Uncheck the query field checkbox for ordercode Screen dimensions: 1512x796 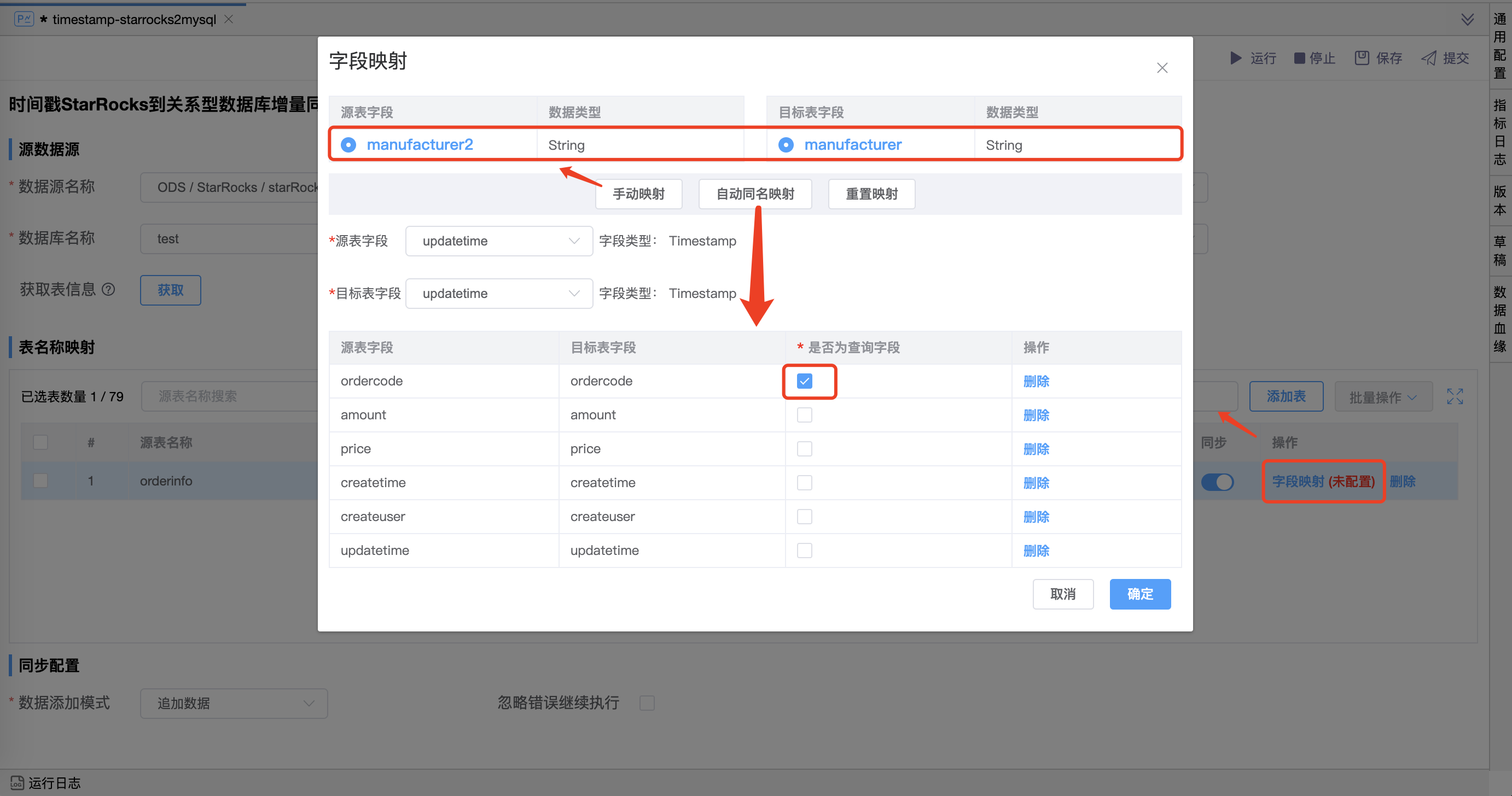[804, 381]
